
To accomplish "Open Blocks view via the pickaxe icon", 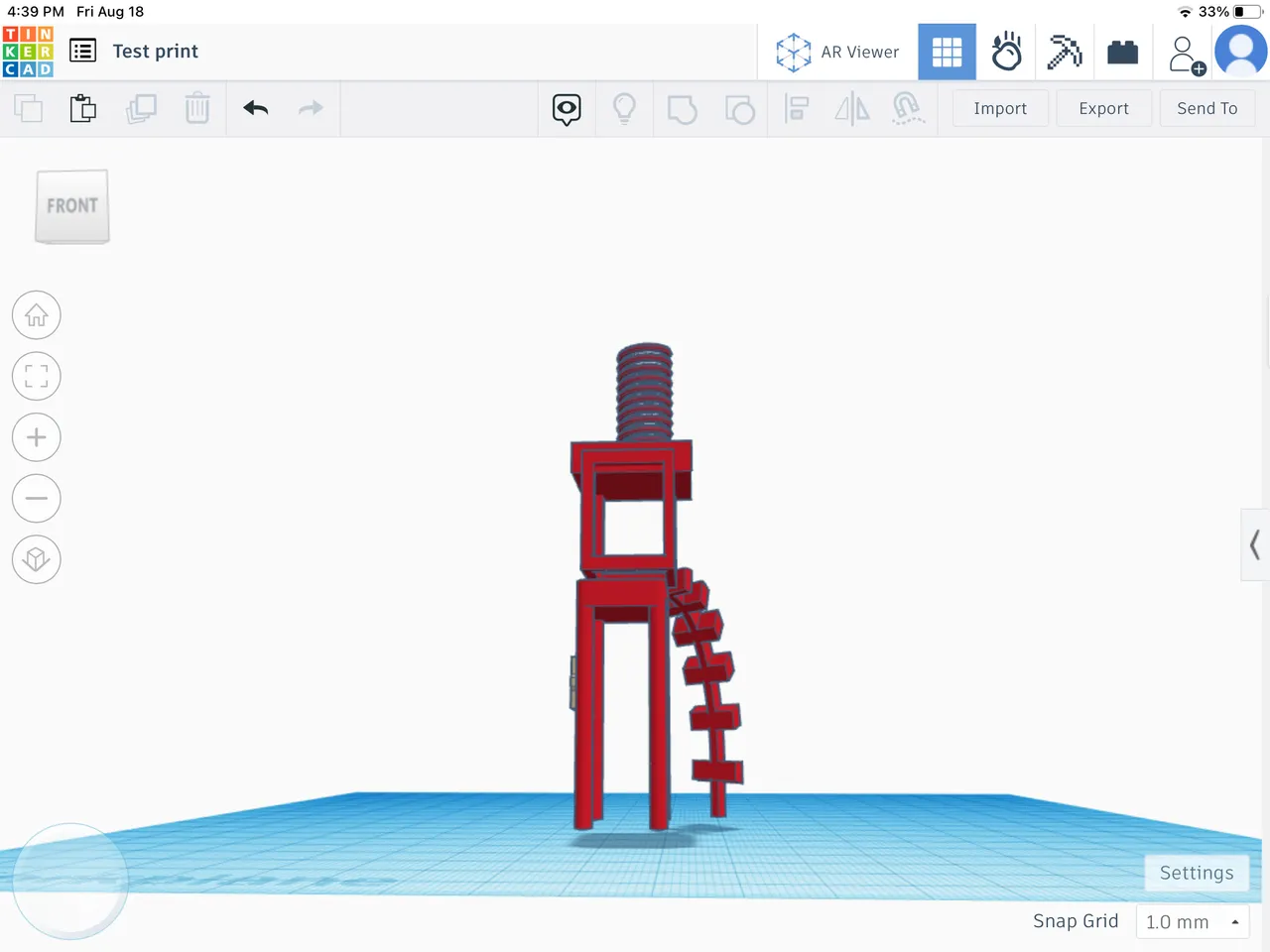I will 1065,52.
